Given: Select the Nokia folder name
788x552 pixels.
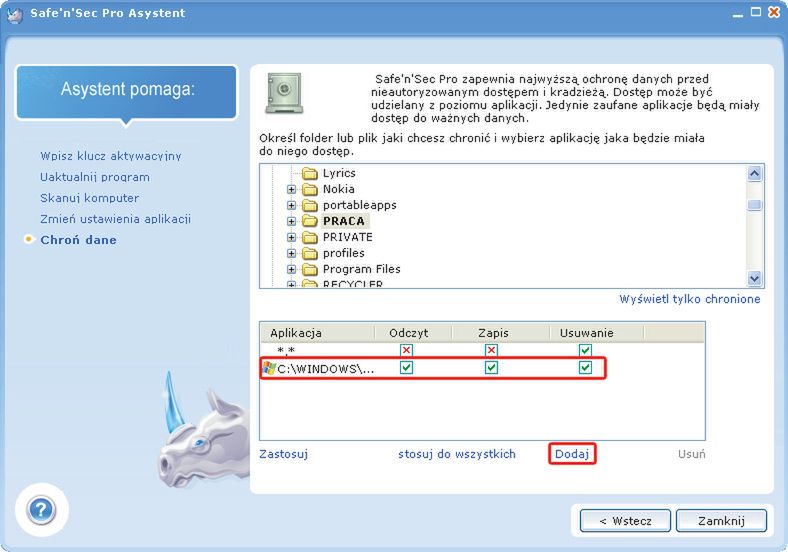Looking at the screenshot, I should (x=339, y=190).
